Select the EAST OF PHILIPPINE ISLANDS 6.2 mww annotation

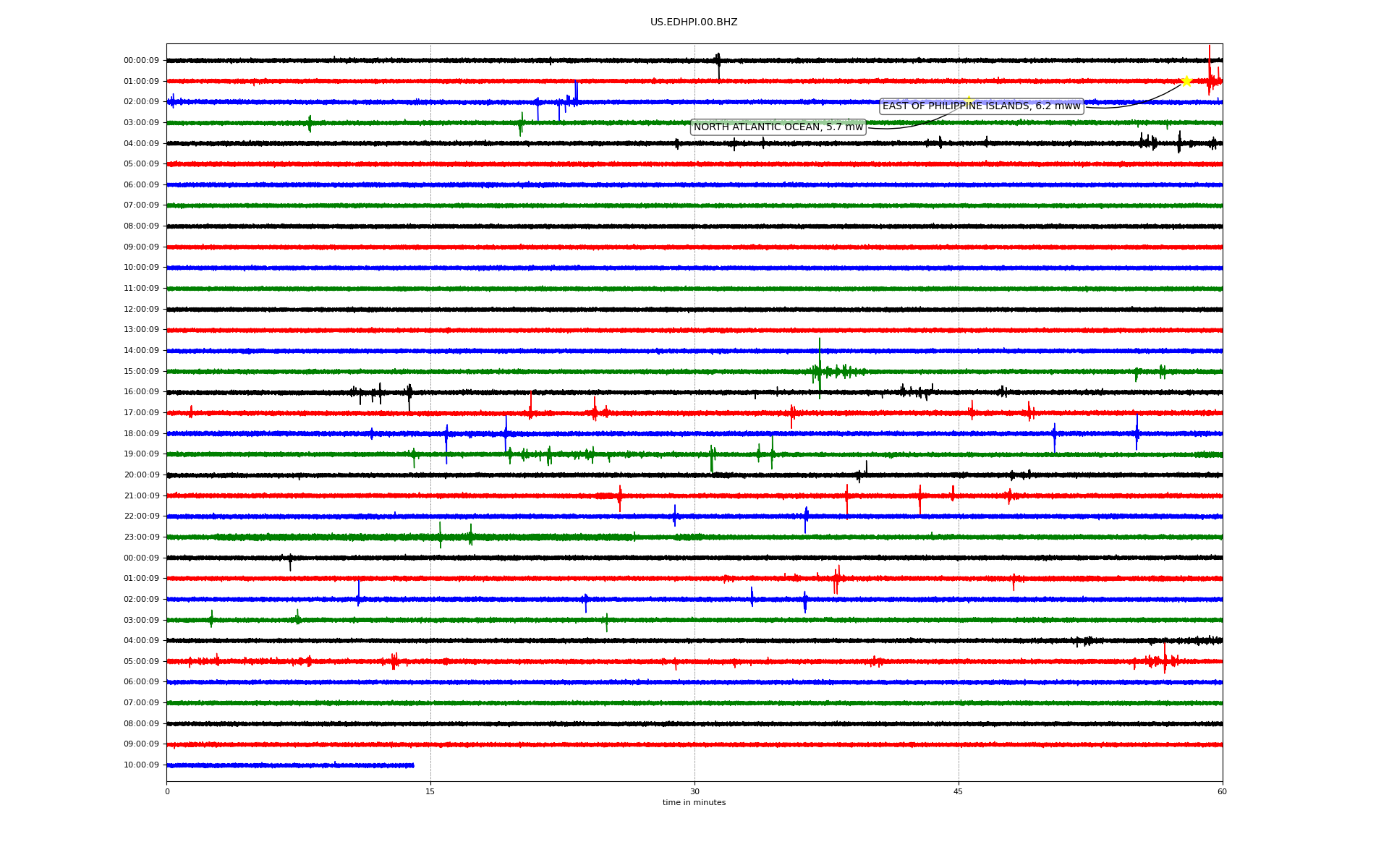click(982, 106)
